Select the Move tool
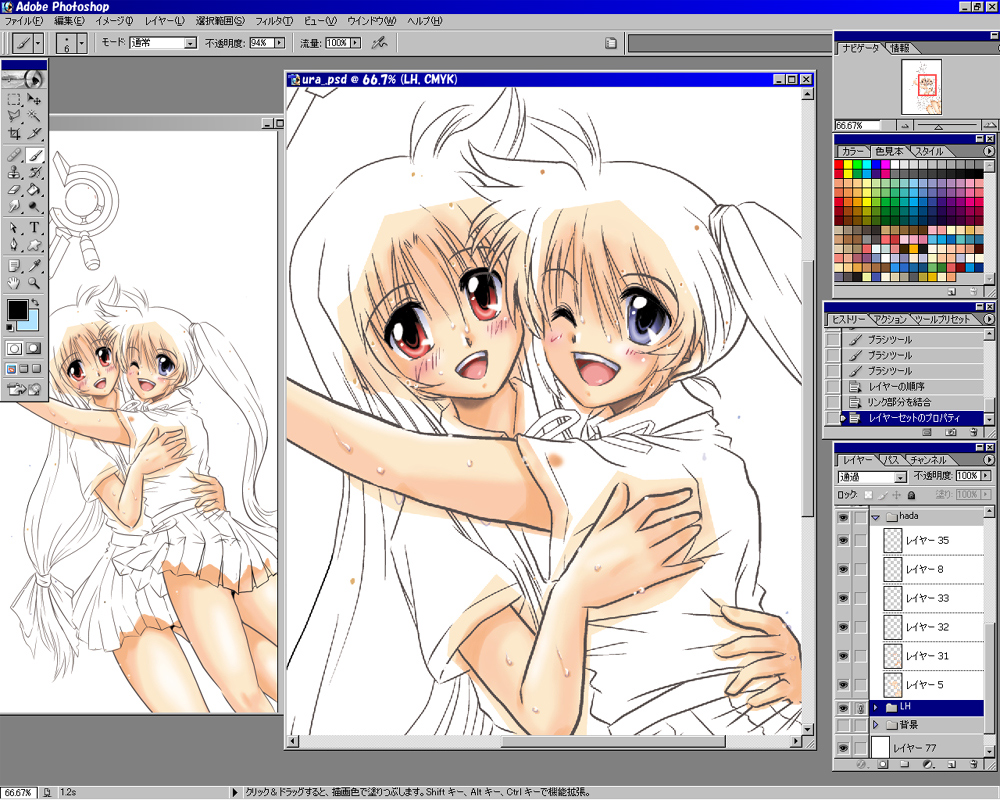The height and width of the screenshot is (800, 1000). [x=34, y=100]
